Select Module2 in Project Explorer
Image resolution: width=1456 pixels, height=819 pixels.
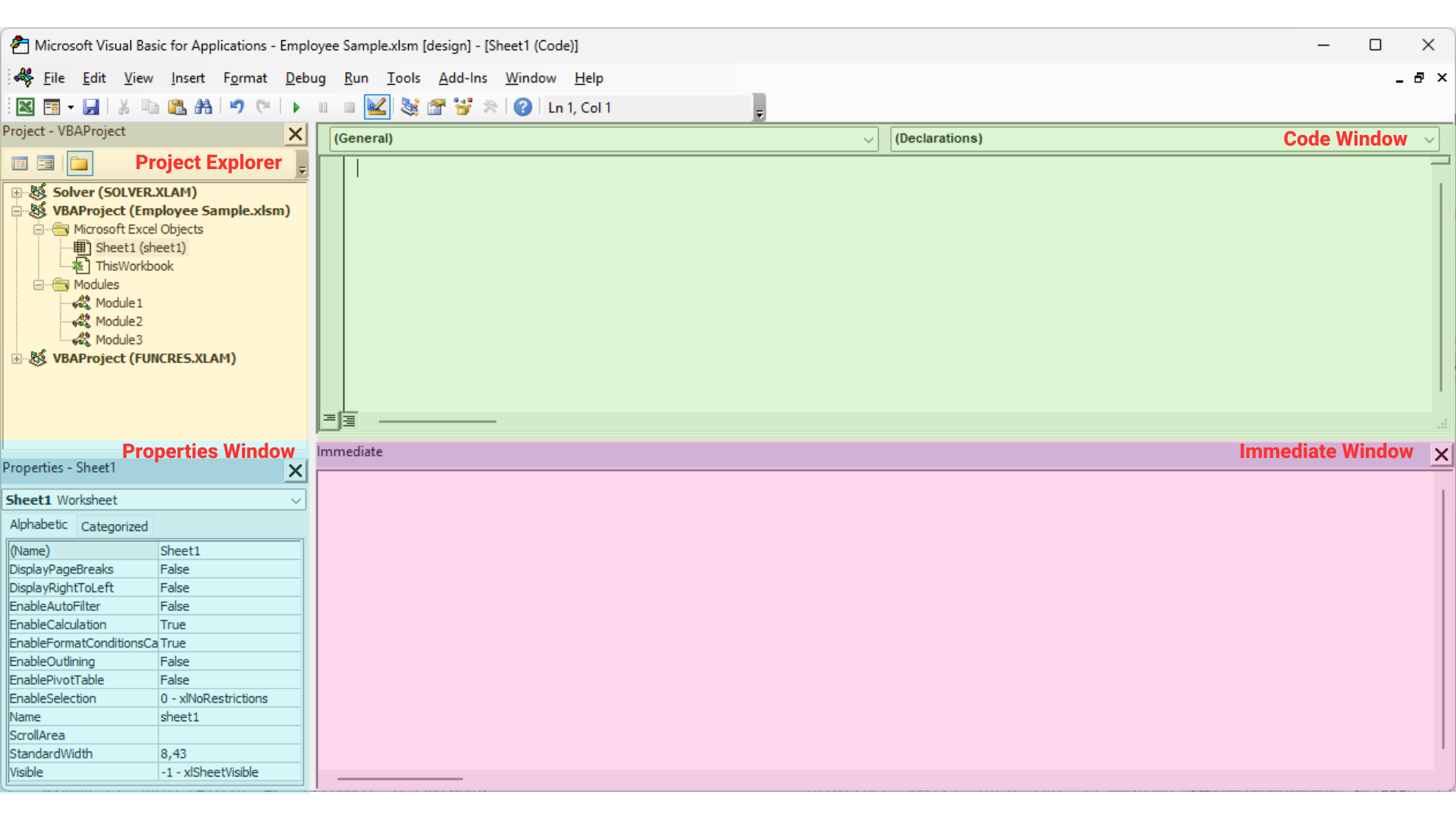[118, 322]
